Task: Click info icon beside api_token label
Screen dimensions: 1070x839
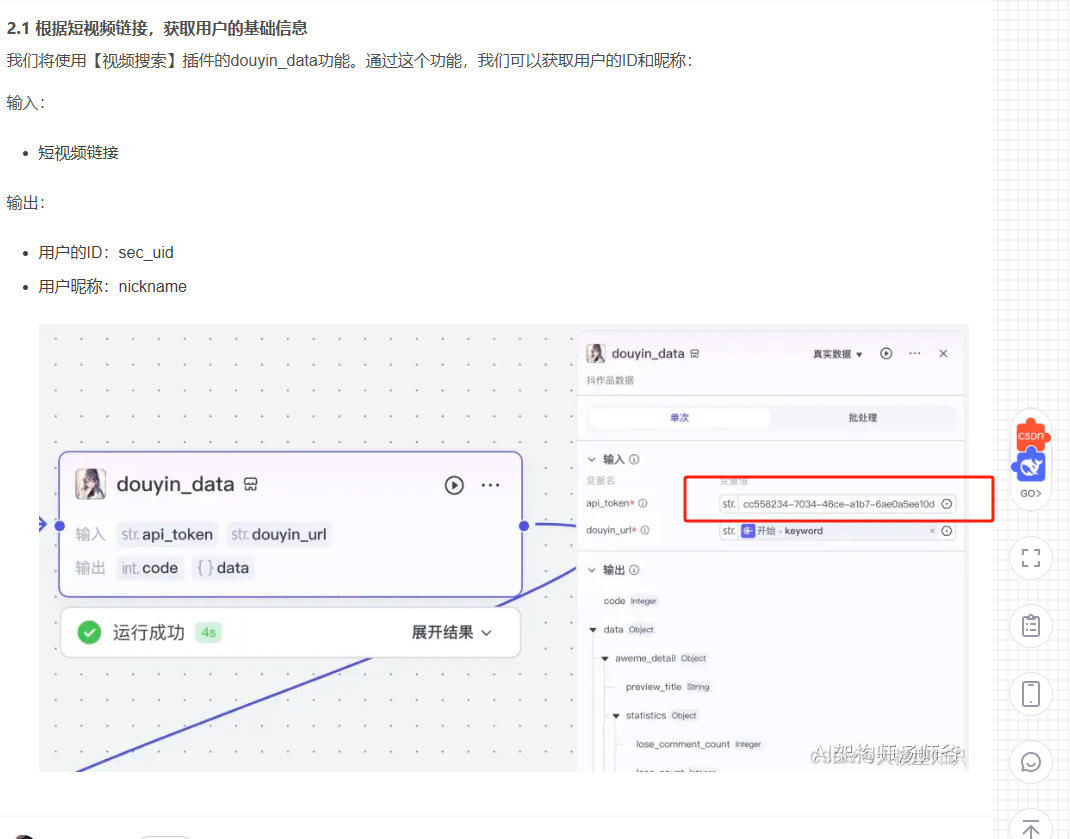Action: coord(643,503)
